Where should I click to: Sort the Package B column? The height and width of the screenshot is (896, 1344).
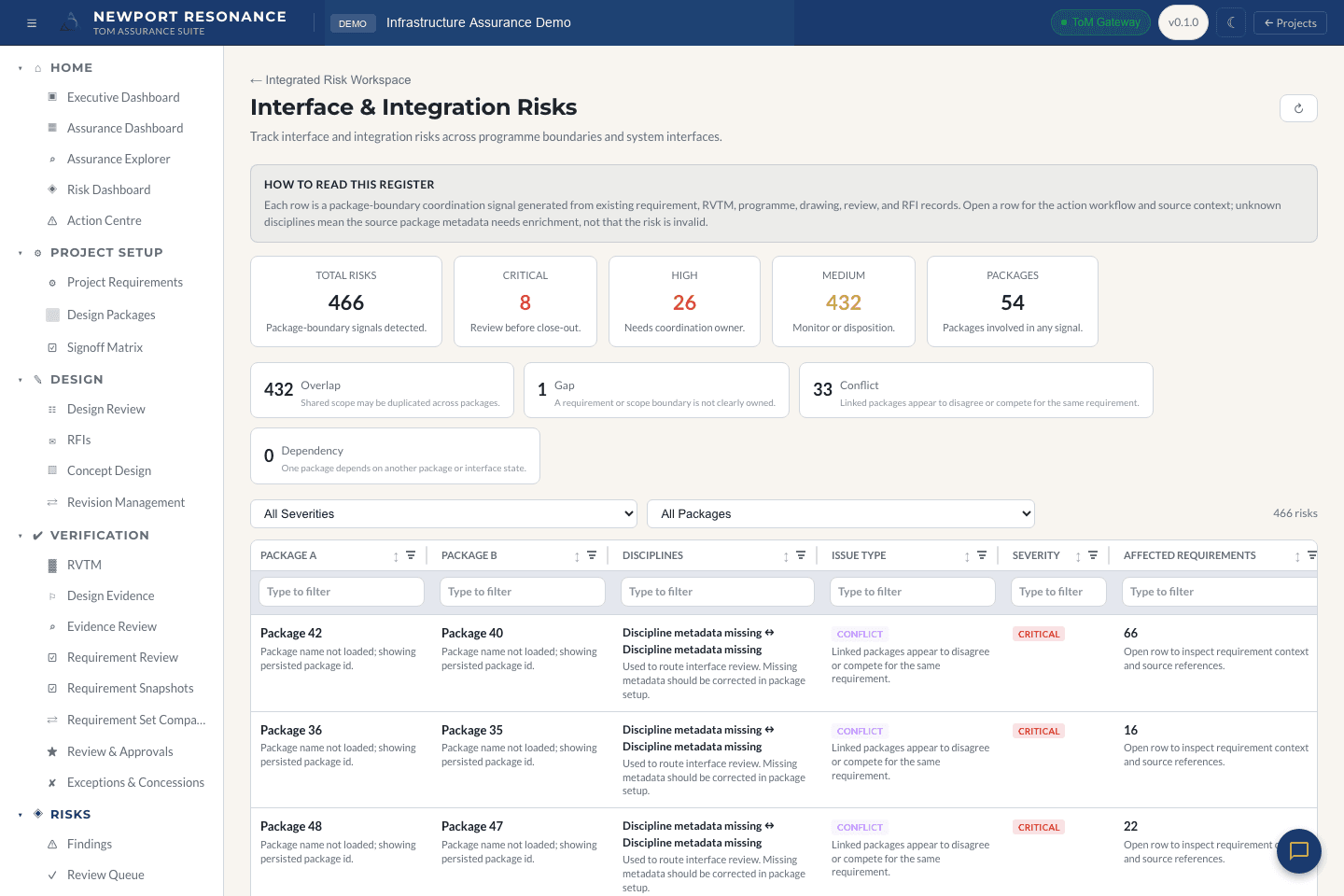(x=577, y=556)
